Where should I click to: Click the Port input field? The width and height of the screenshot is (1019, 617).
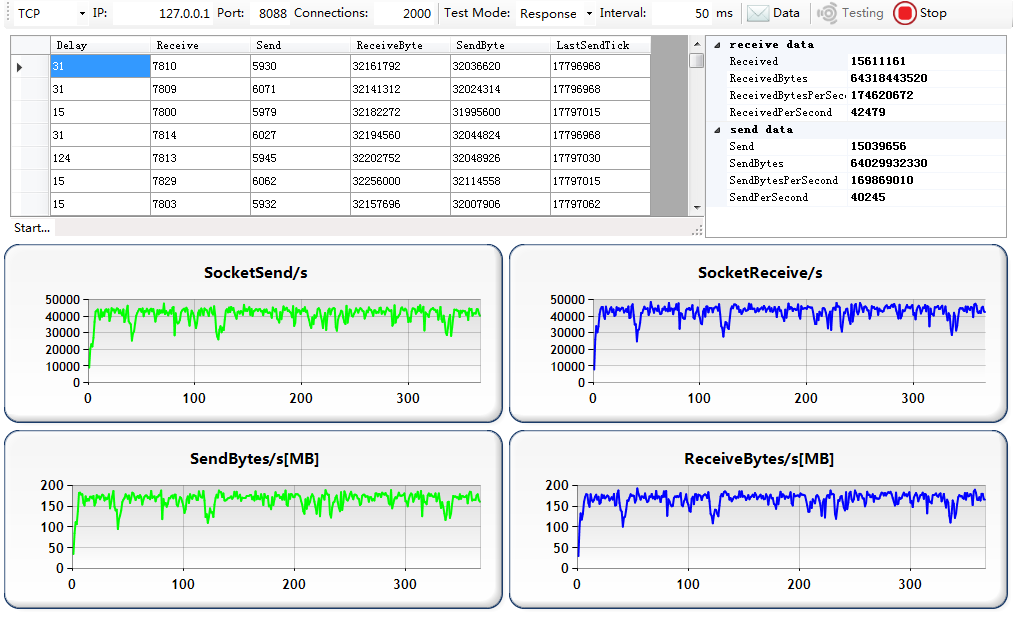coord(269,14)
